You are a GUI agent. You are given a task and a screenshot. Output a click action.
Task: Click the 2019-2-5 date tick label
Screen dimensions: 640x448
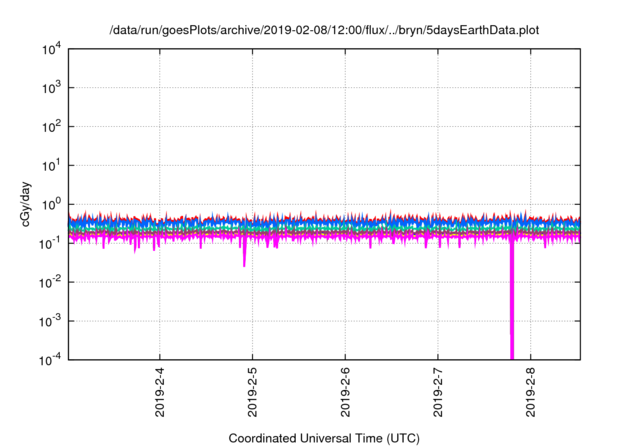[252, 392]
